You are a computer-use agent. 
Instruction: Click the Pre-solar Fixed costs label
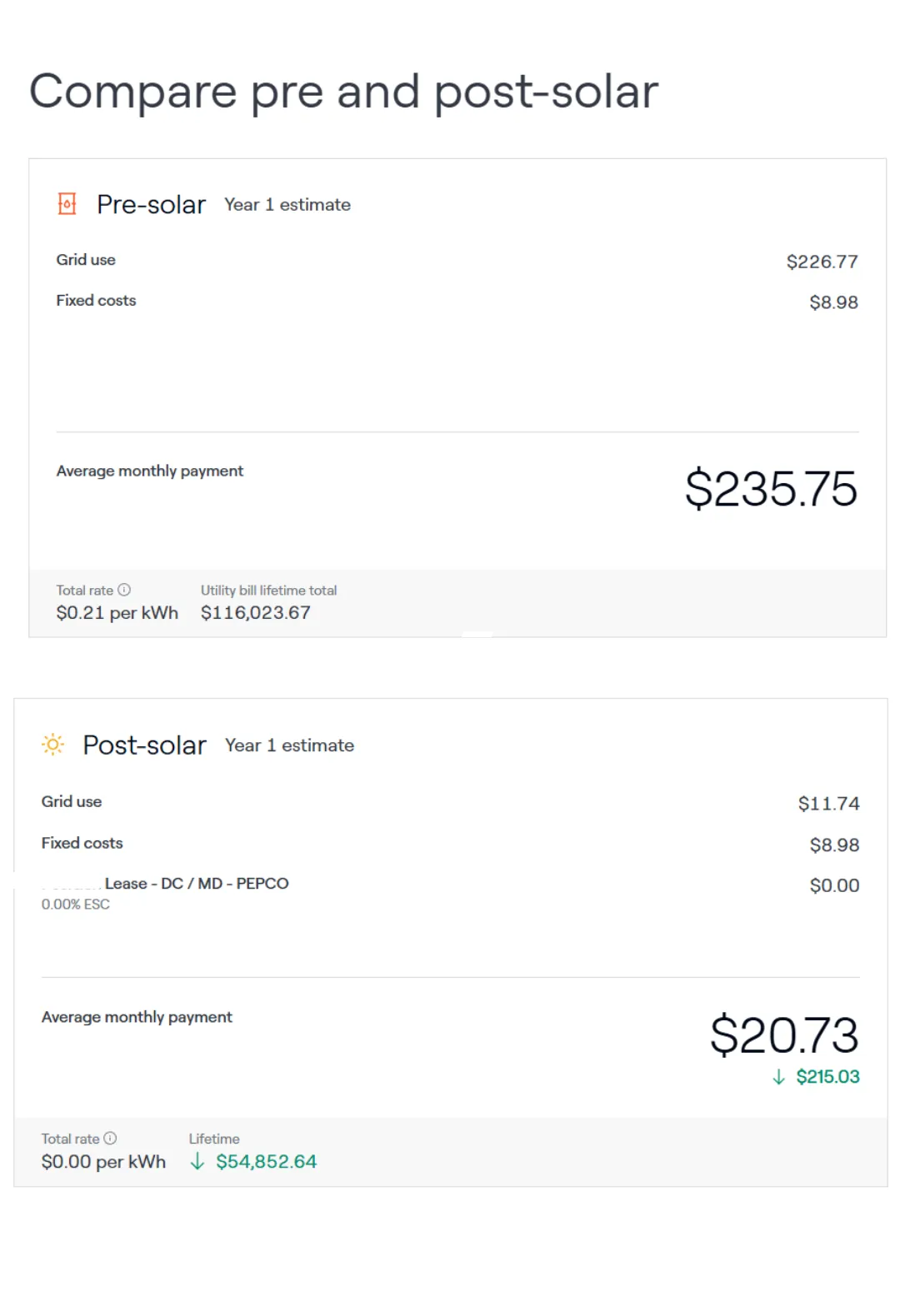pyautogui.click(x=96, y=300)
